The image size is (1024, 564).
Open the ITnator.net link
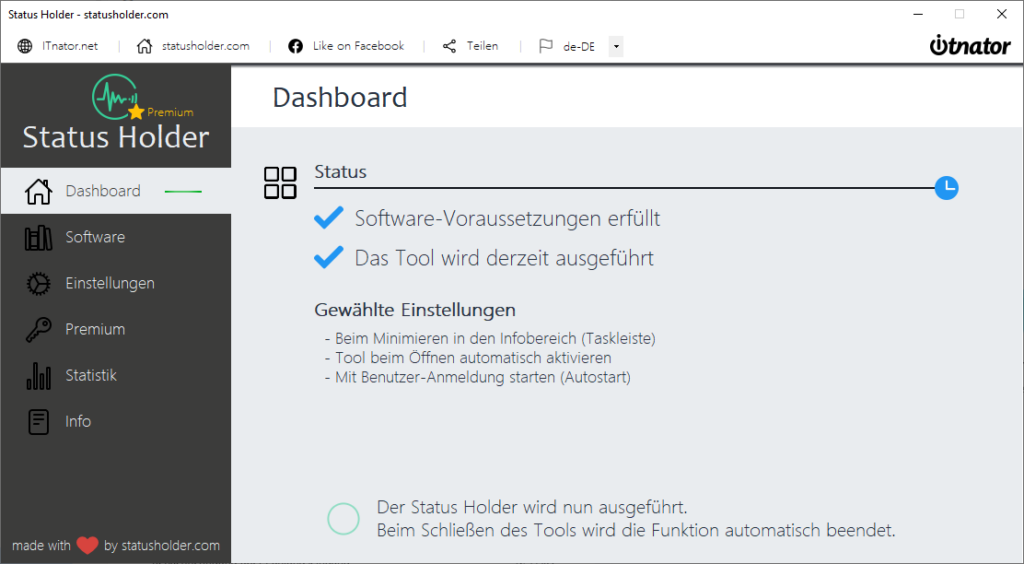[x=70, y=46]
